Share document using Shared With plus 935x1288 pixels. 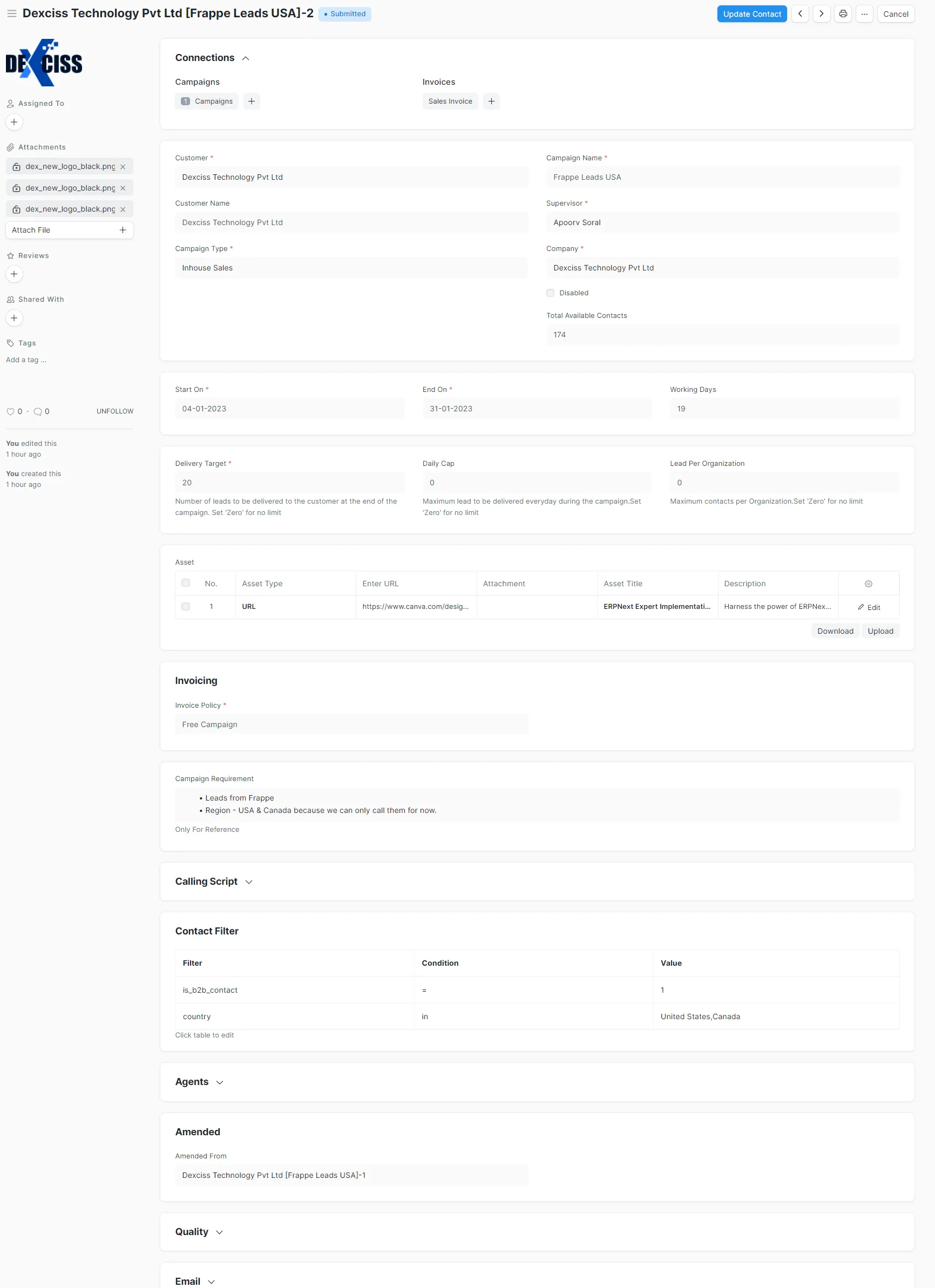(14, 318)
